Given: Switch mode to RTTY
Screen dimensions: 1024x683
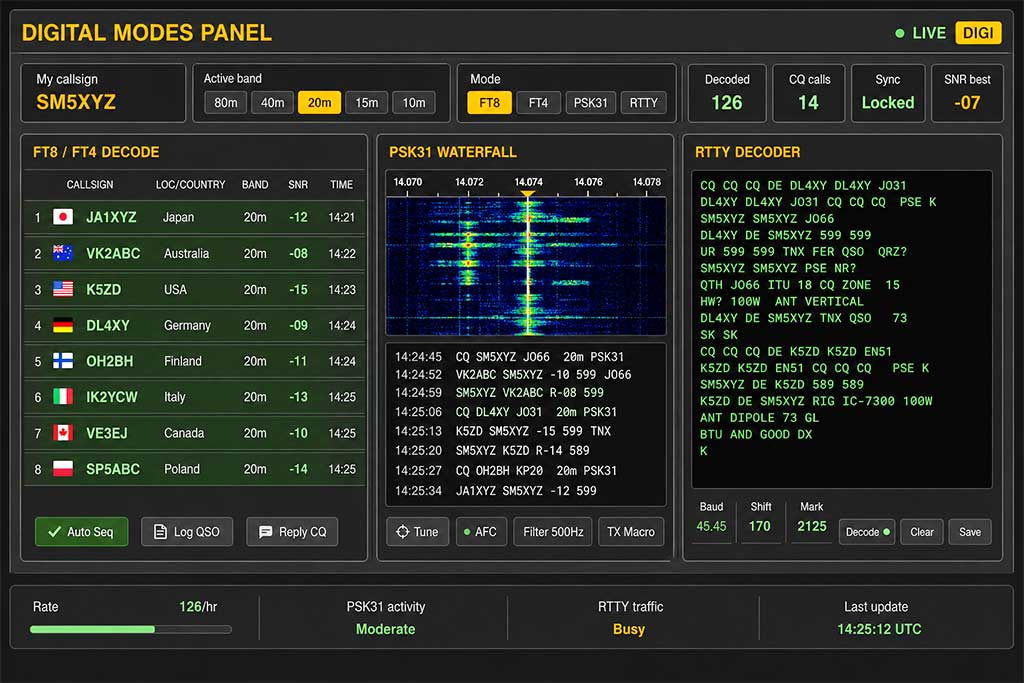Looking at the screenshot, I should point(643,103).
